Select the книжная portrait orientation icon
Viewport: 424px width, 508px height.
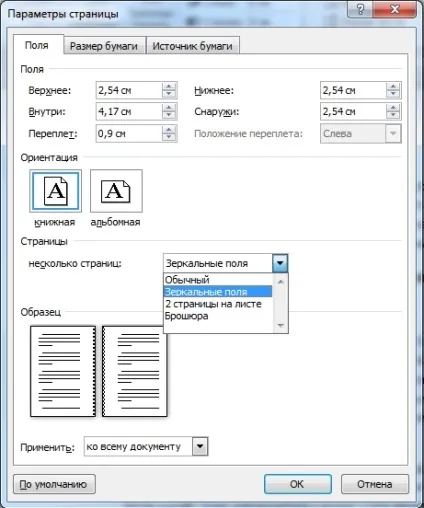pos(55,191)
